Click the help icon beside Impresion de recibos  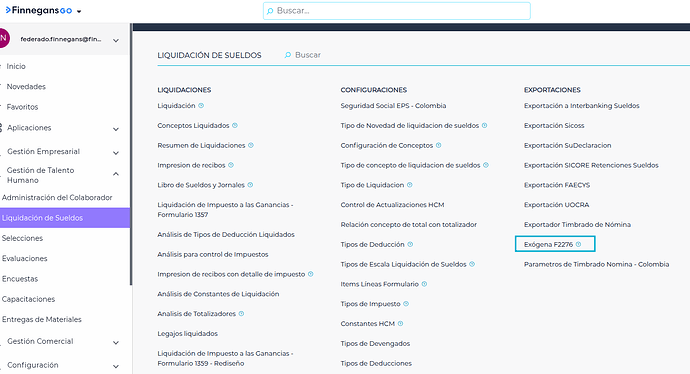coord(231,165)
